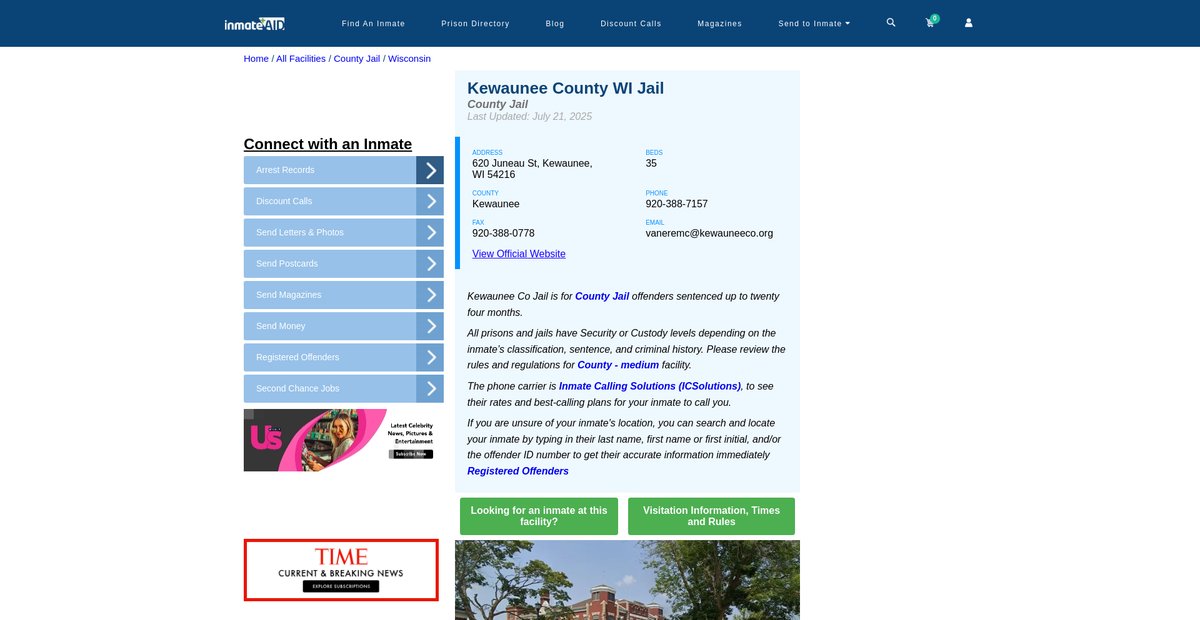Click arrow next to Send Letters & Photos
Viewport: 1200px width, 620px height.
tap(430, 232)
